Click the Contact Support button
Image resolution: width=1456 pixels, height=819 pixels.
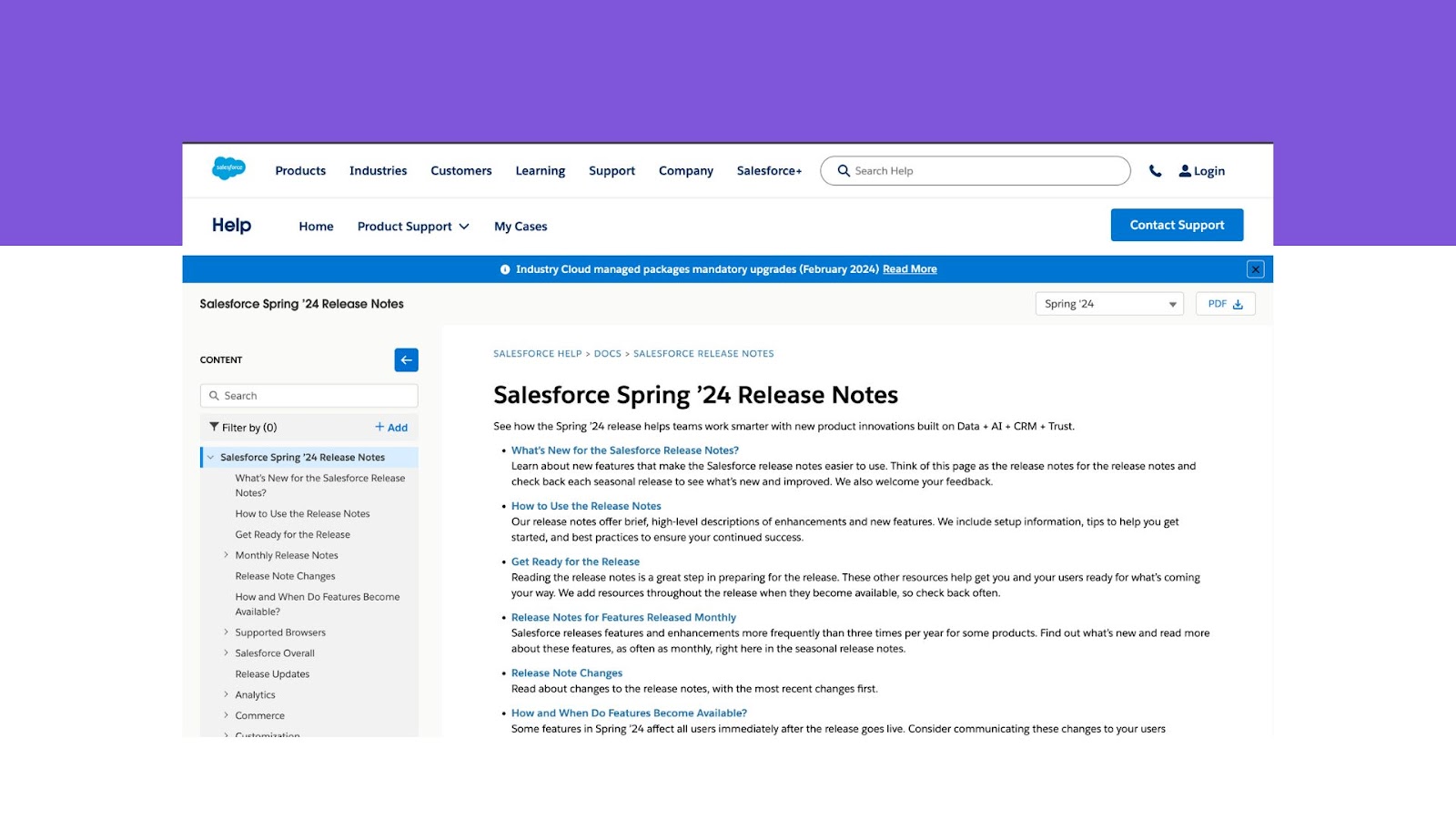pyautogui.click(x=1177, y=224)
